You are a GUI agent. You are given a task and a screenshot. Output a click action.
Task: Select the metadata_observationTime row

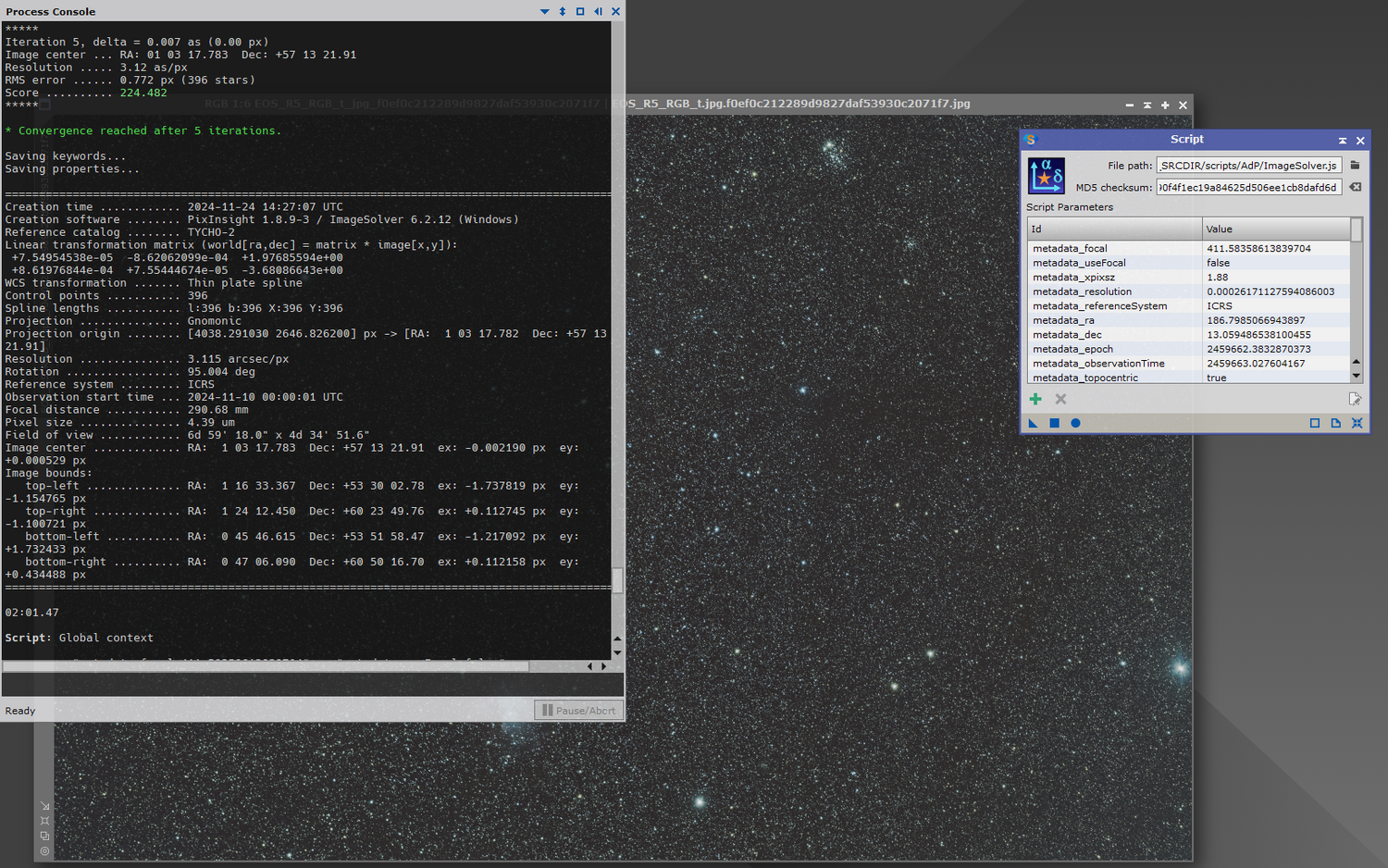(x=1189, y=363)
